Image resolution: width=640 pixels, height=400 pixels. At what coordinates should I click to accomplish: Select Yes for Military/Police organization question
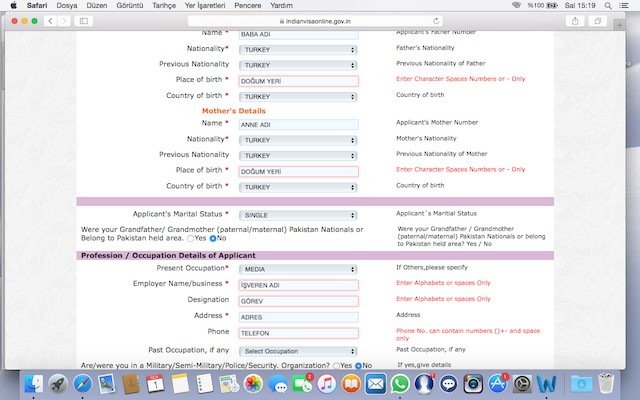pos(336,366)
